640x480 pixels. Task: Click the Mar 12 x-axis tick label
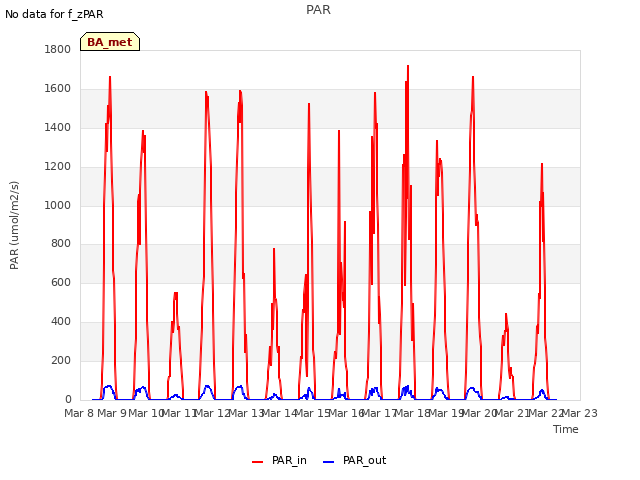pos(213,413)
